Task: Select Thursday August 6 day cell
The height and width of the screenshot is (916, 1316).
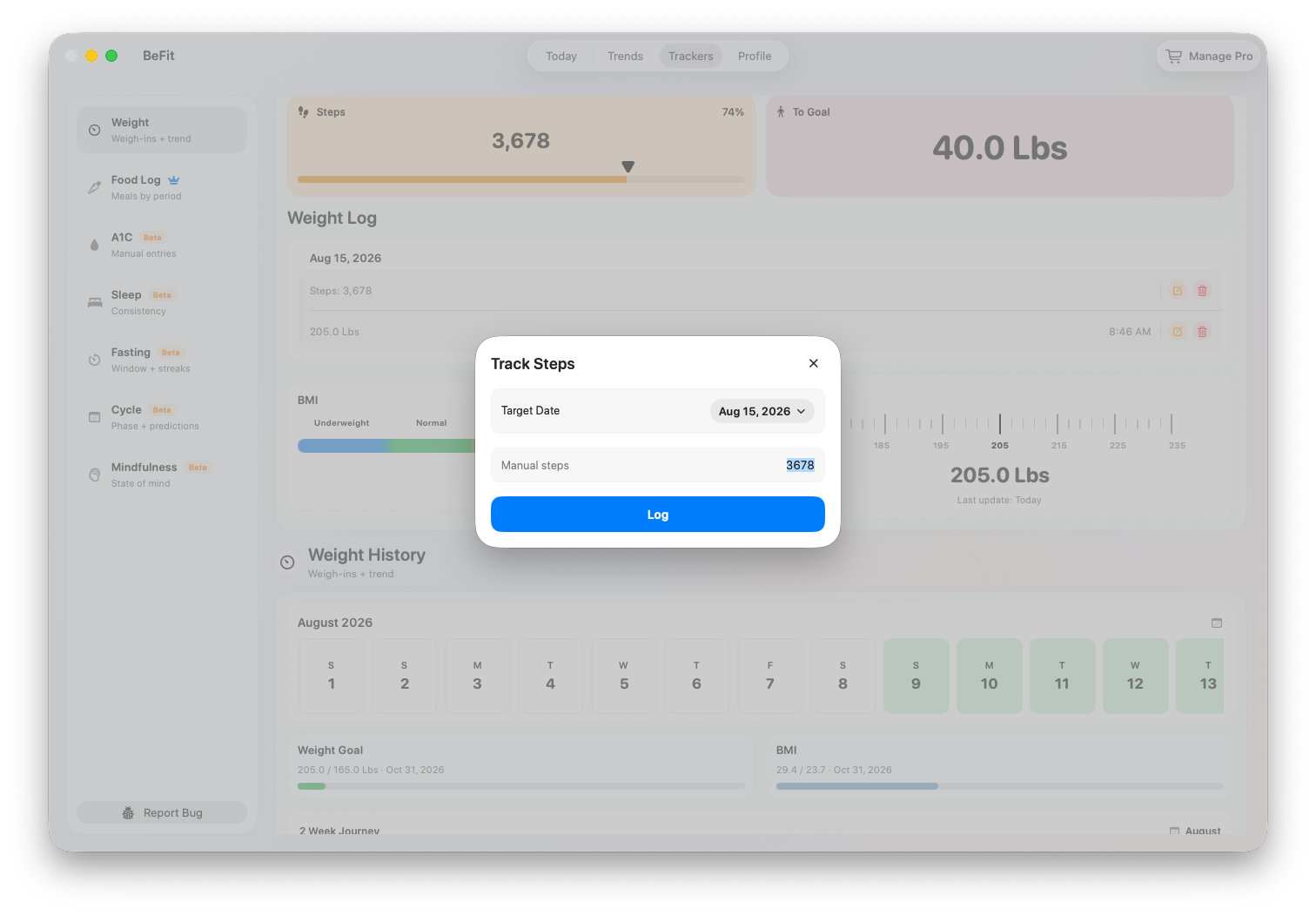Action: pos(697,676)
